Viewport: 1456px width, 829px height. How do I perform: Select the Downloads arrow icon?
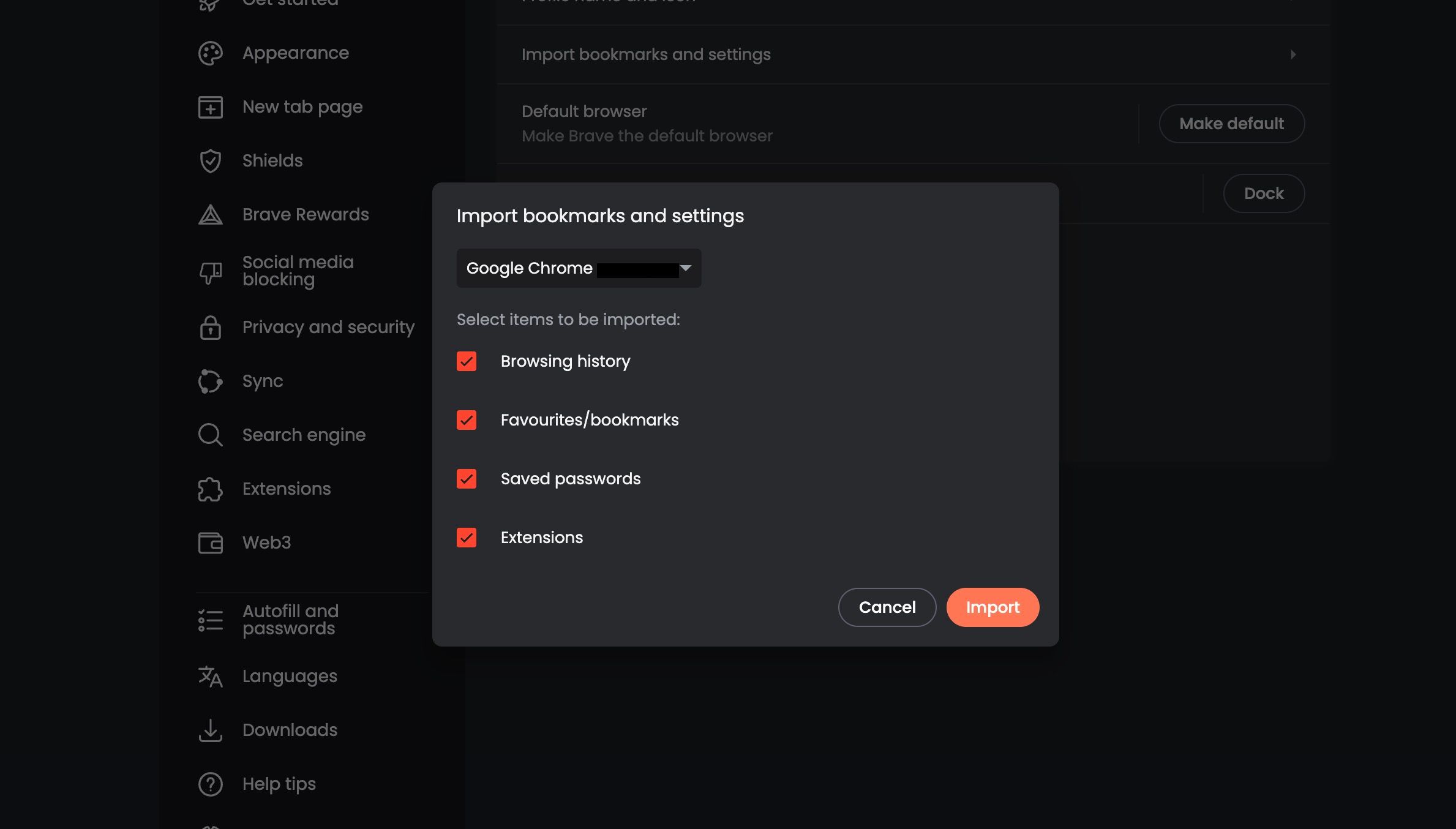(x=209, y=730)
